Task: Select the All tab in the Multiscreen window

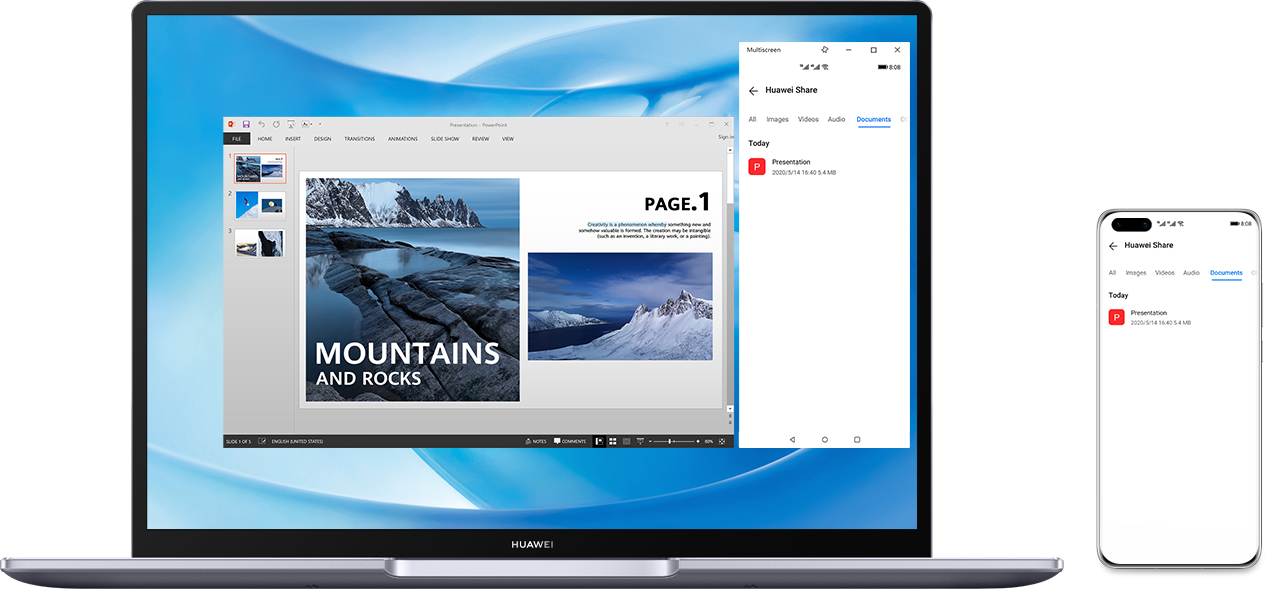Action: pos(752,120)
